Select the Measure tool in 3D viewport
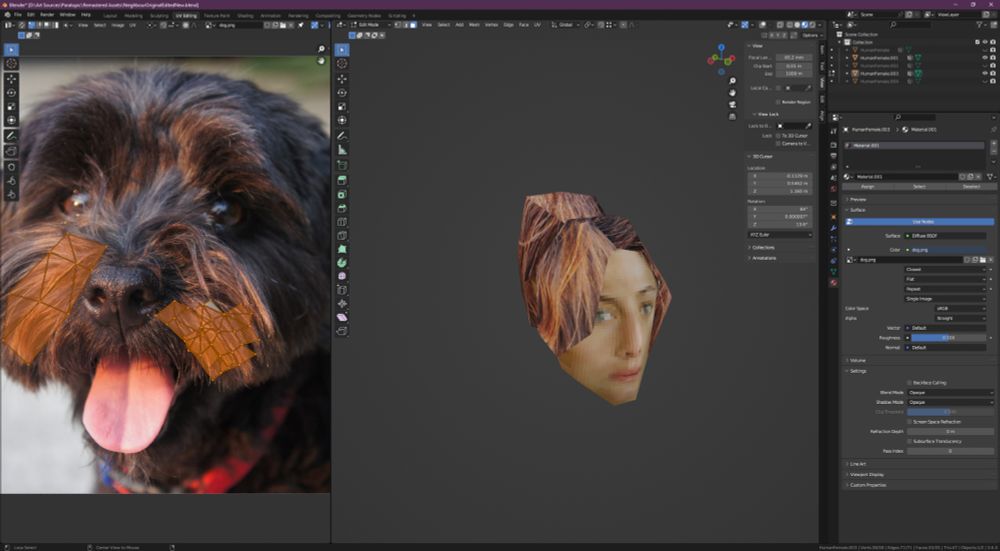 (342, 150)
